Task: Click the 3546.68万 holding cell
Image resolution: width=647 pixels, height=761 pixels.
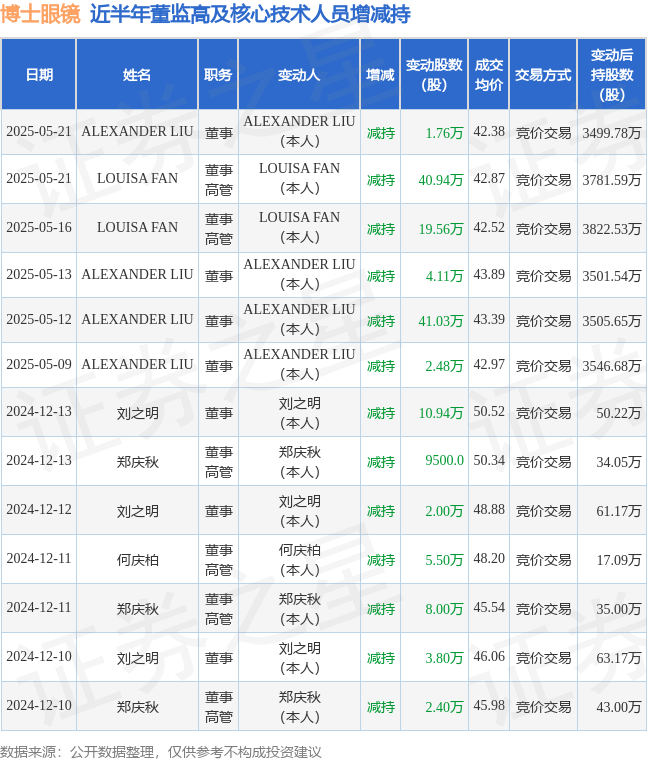Action: [612, 365]
